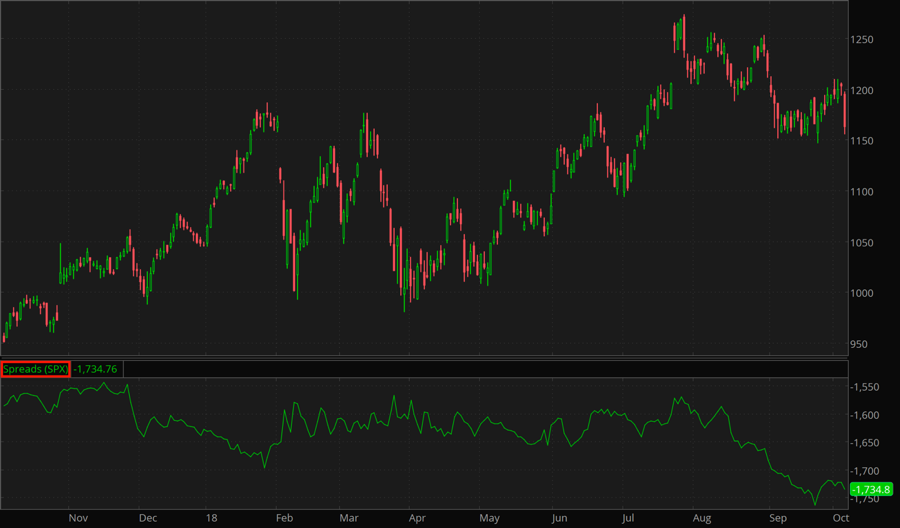
Task: Select the Nov time axis marker
Action: 79,518
